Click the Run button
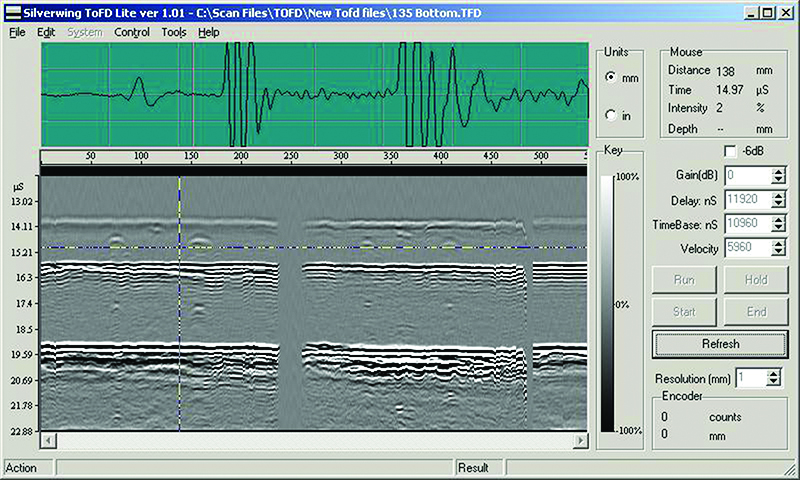 coord(684,280)
